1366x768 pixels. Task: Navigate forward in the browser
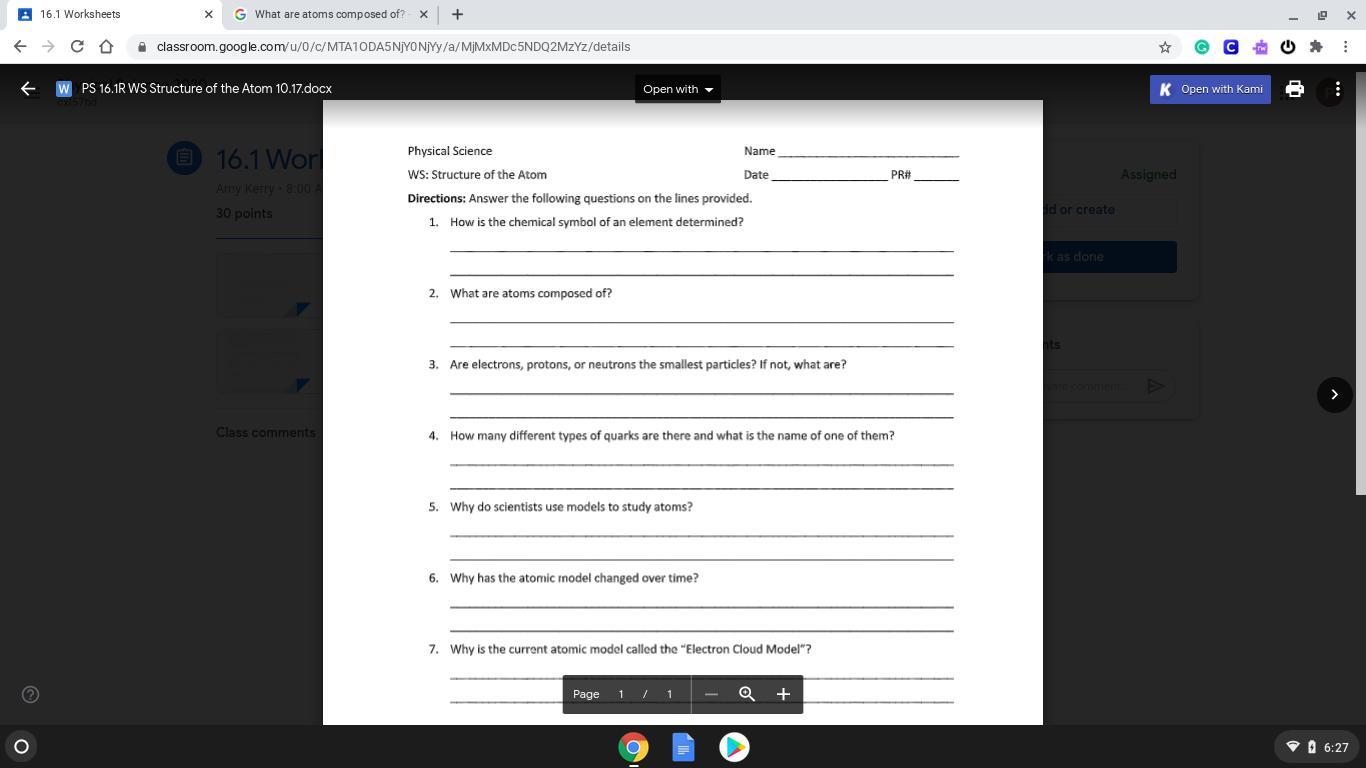[x=48, y=47]
